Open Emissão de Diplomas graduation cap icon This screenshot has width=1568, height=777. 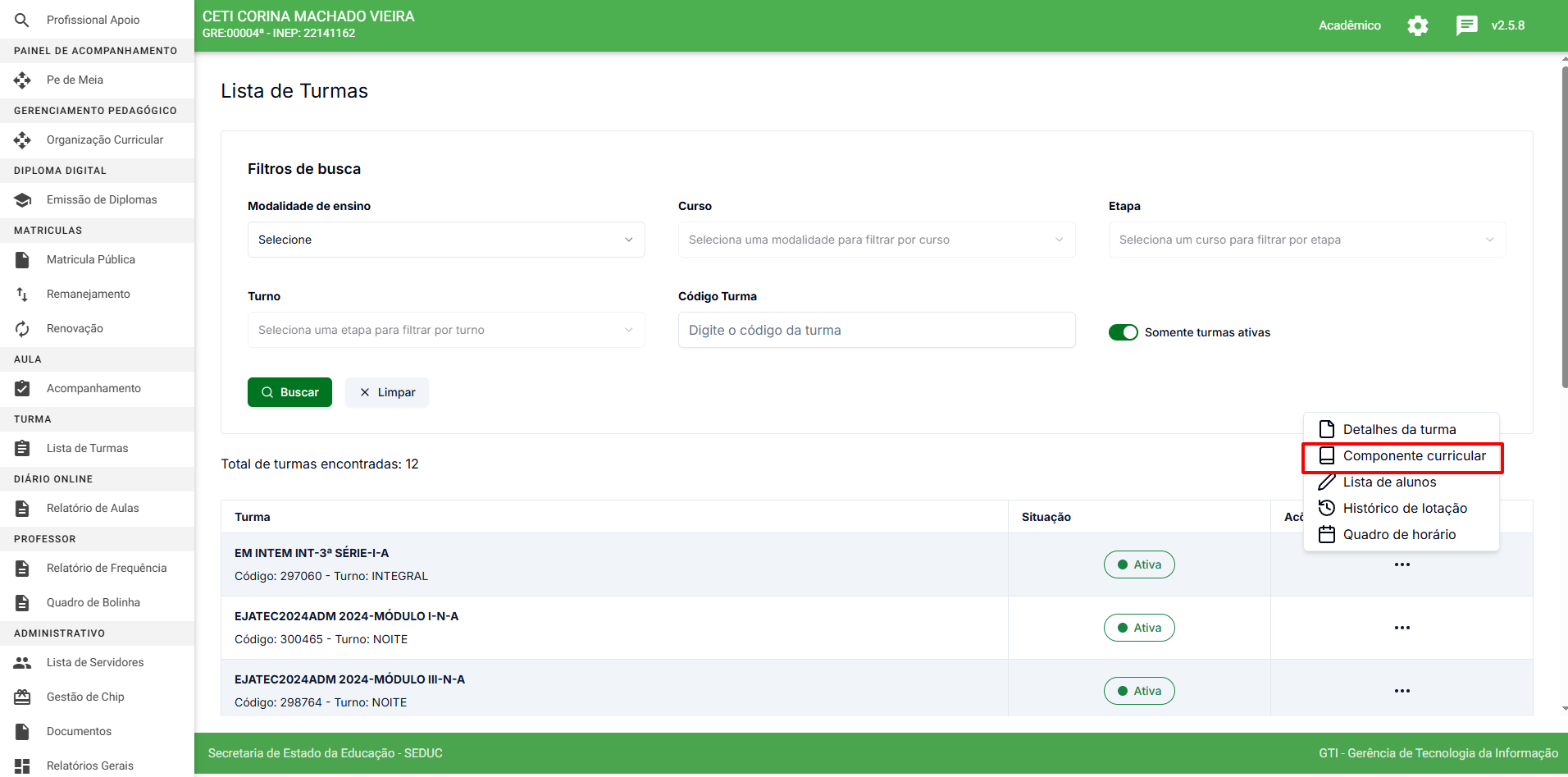coord(22,199)
